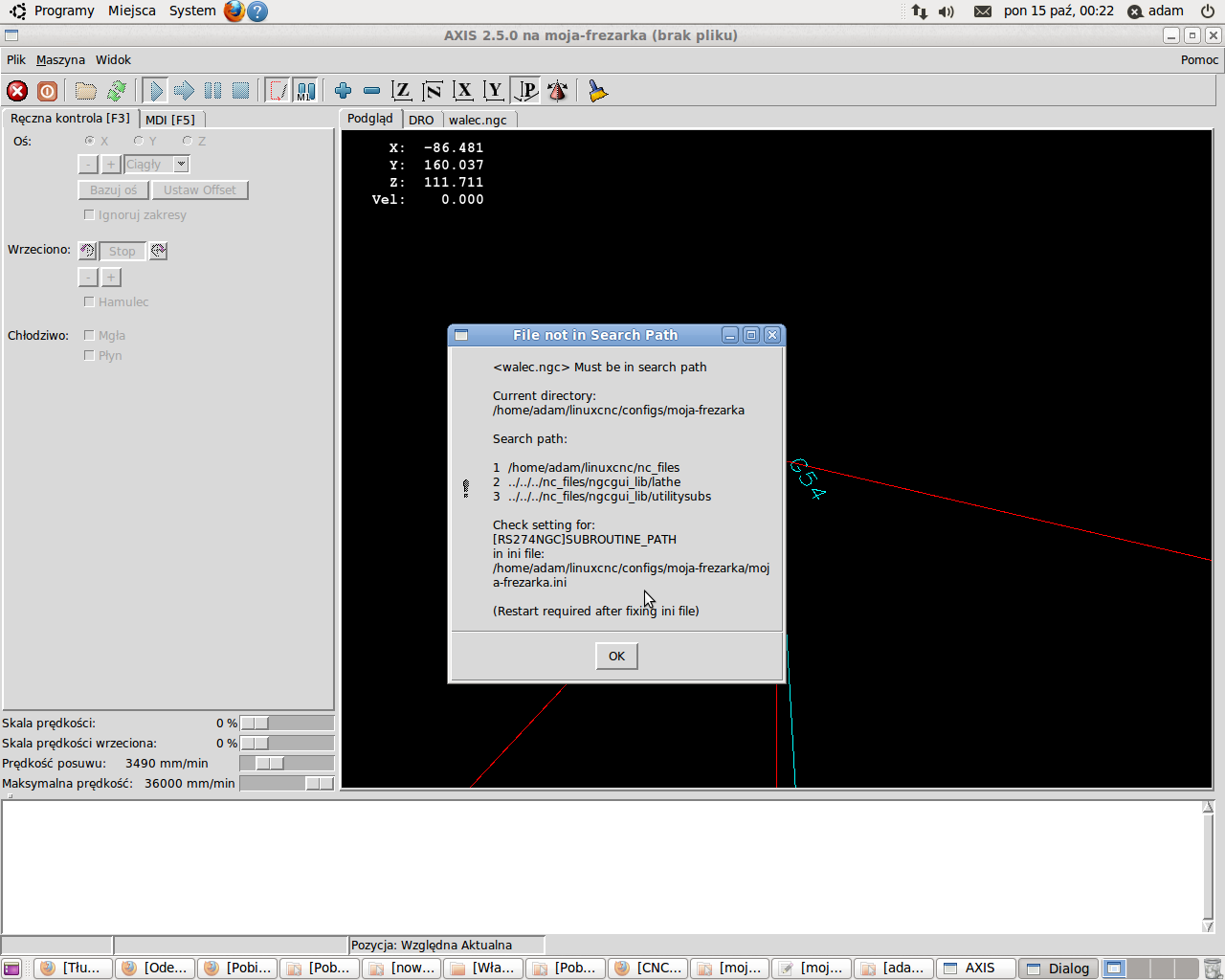Select Z axis radio button
Image resolution: width=1225 pixels, height=980 pixels.
(187, 141)
